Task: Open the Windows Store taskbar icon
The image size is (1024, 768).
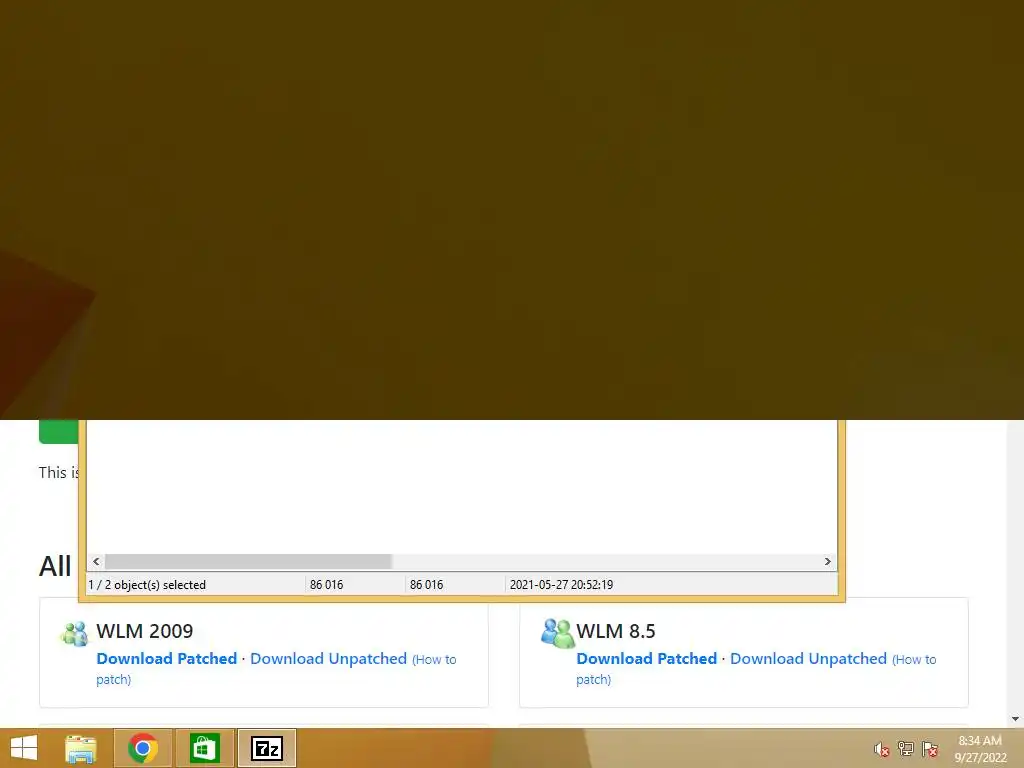Action: click(x=204, y=748)
